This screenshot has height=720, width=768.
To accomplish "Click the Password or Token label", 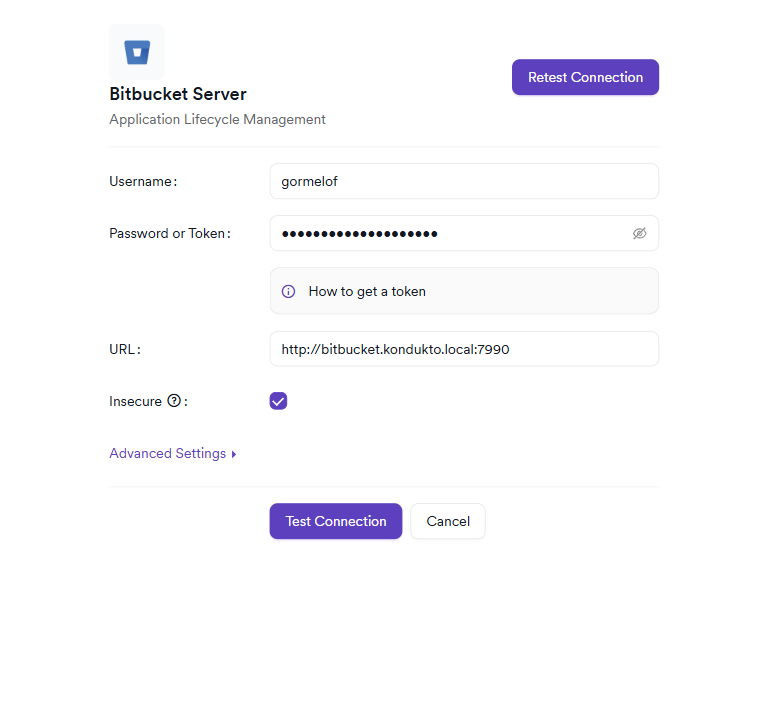I will click(168, 233).
